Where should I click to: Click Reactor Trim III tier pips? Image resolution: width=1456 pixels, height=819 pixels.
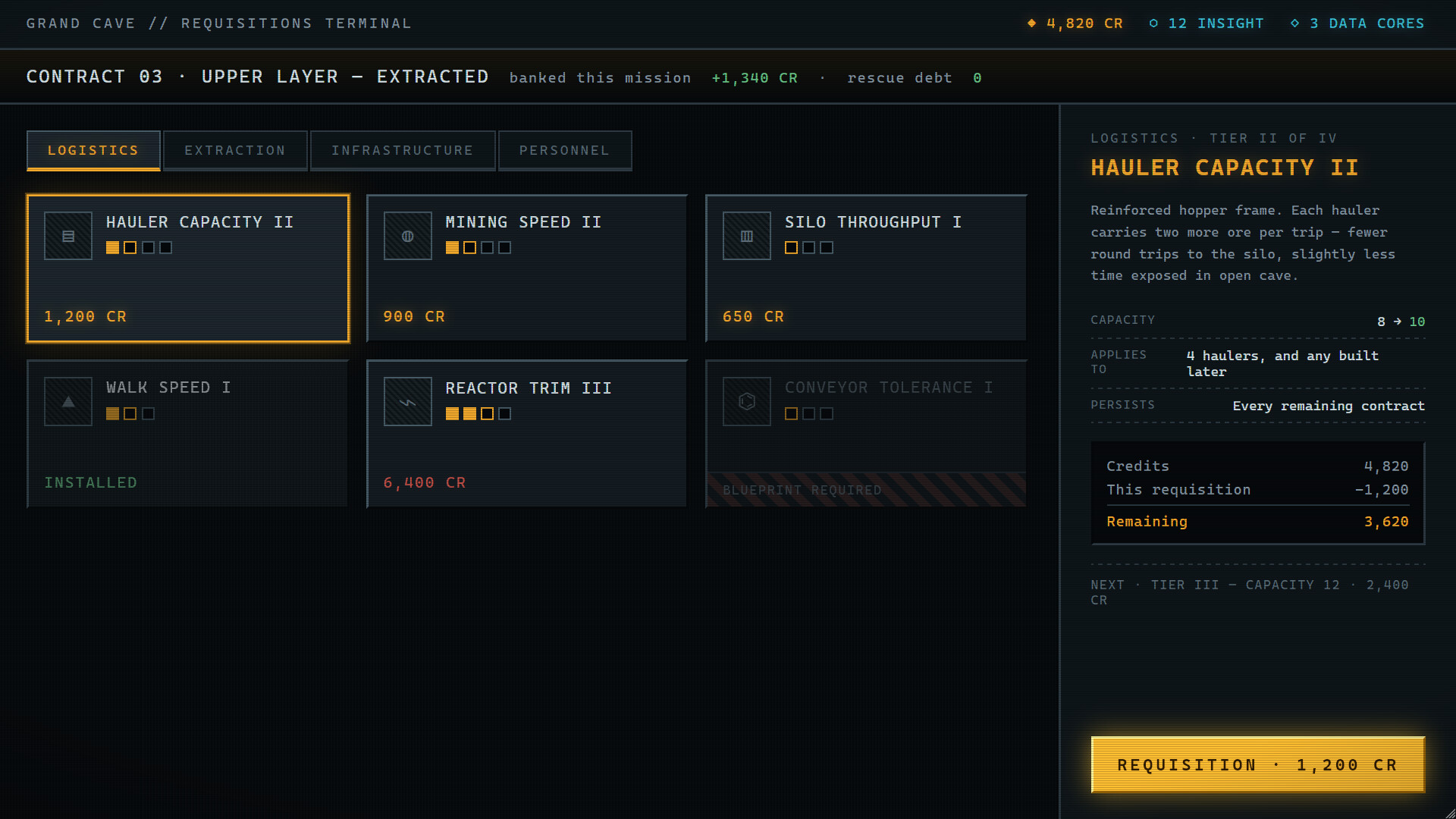tap(479, 413)
